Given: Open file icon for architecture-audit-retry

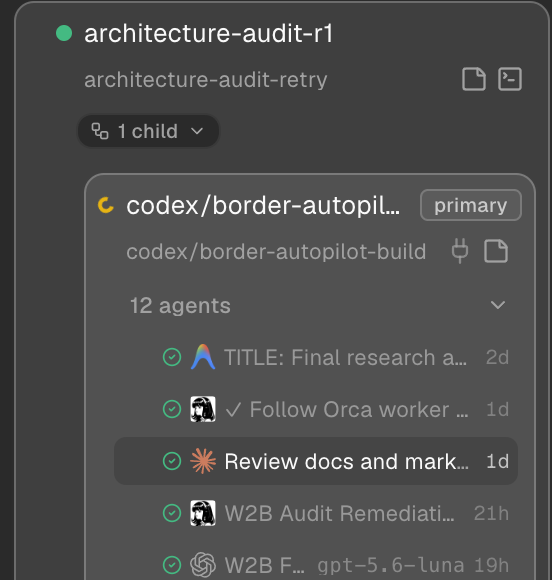Looking at the screenshot, I should click(x=474, y=79).
